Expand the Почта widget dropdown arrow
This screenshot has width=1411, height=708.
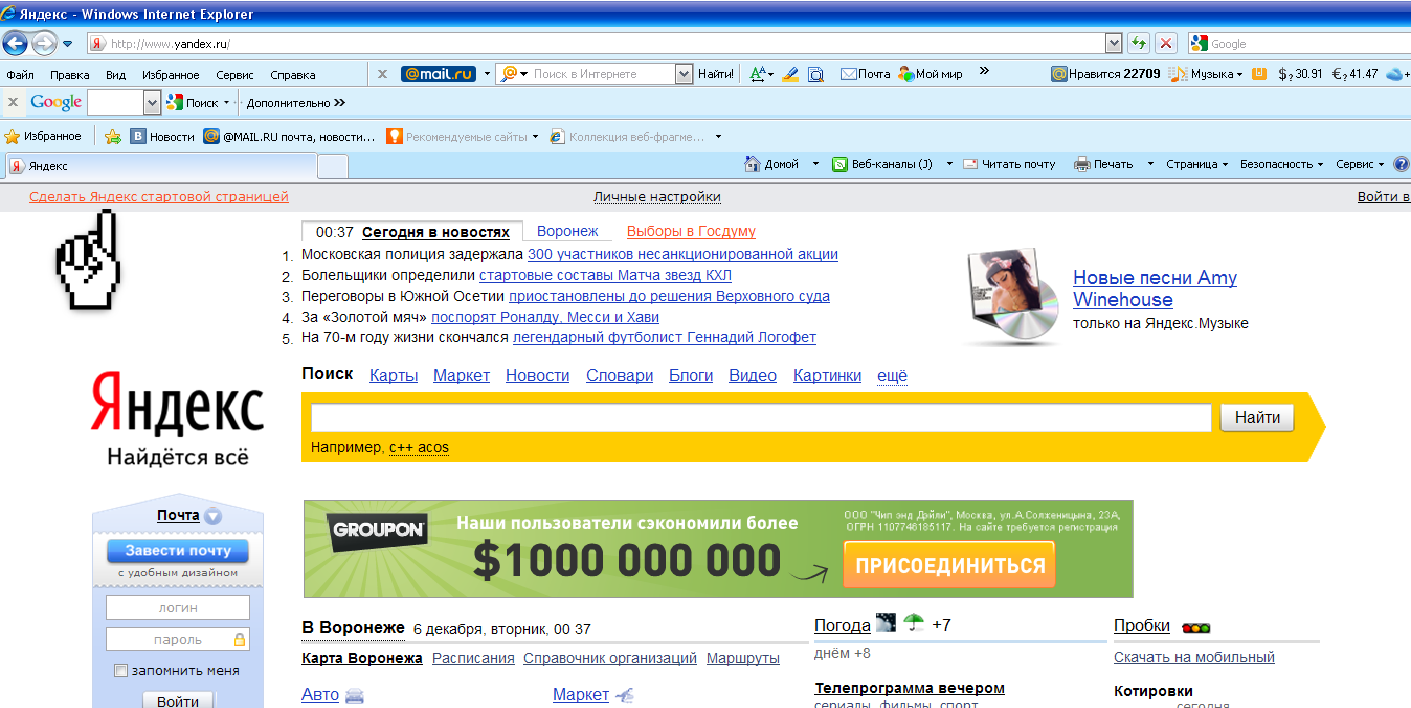coord(212,517)
